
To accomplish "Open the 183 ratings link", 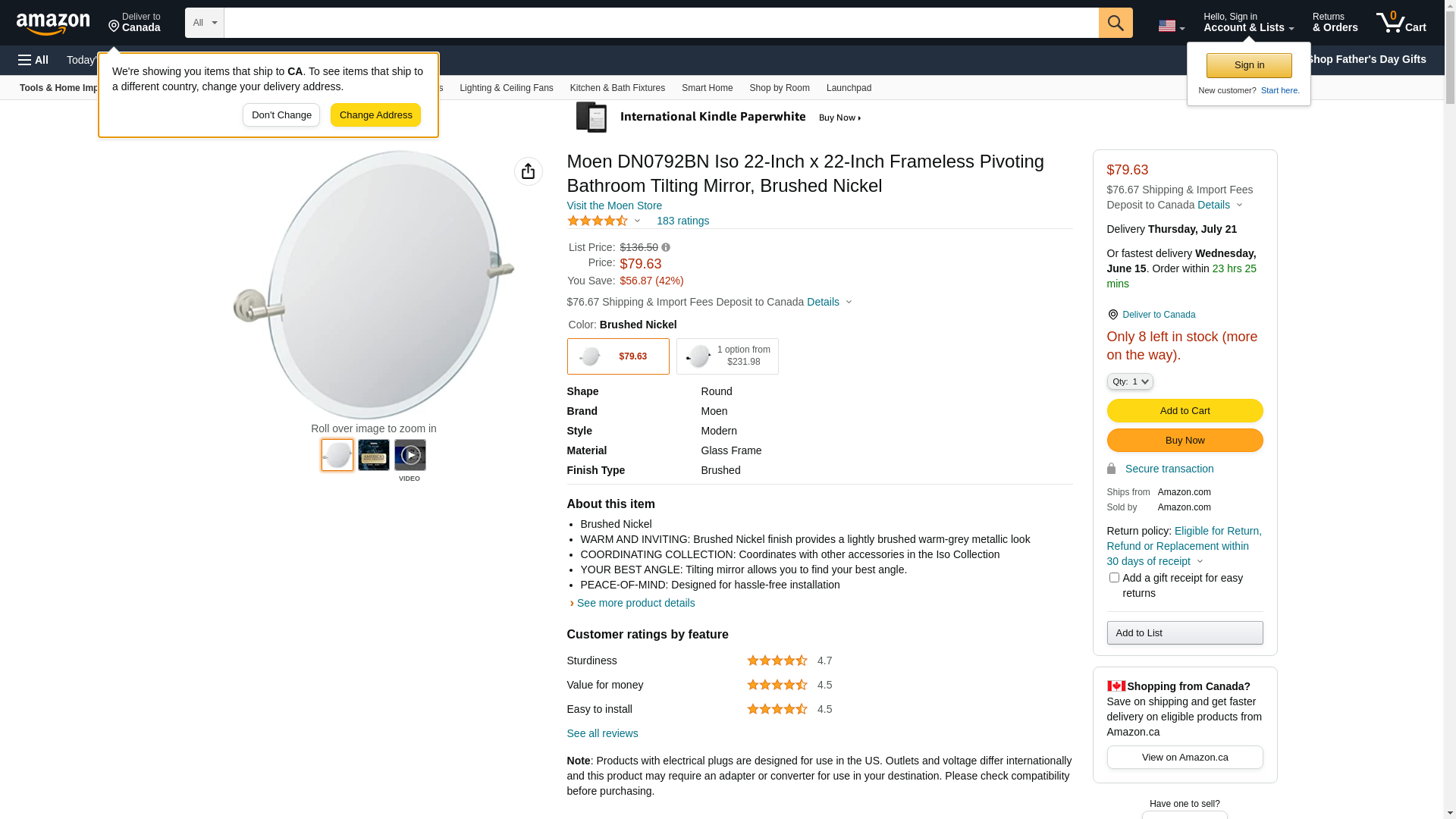I will (682, 221).
